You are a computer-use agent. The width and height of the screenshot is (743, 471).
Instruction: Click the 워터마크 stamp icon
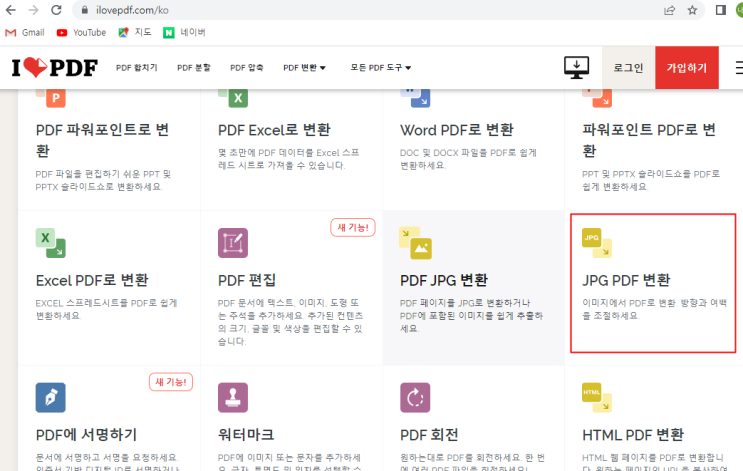[233, 397]
